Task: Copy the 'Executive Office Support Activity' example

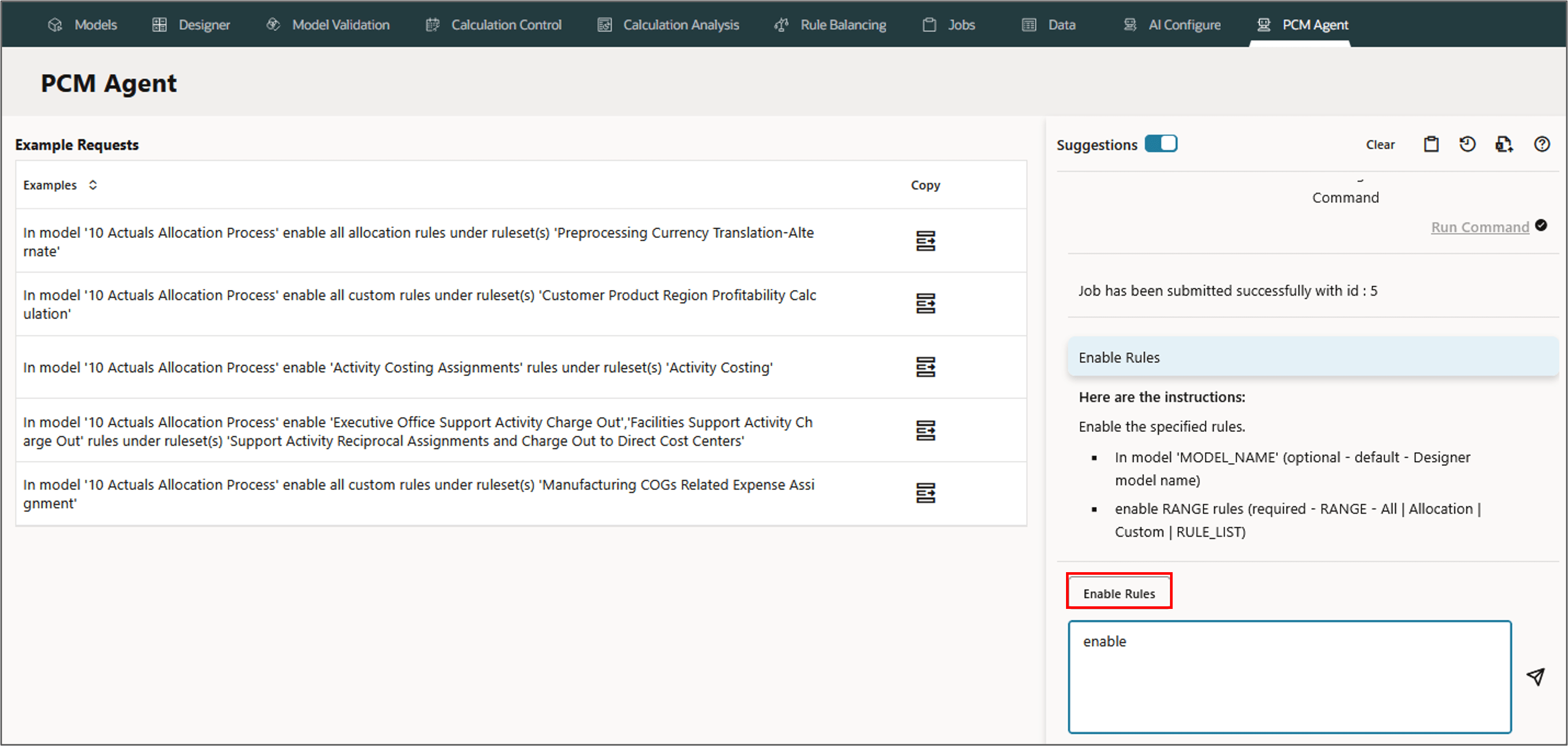Action: 925,430
